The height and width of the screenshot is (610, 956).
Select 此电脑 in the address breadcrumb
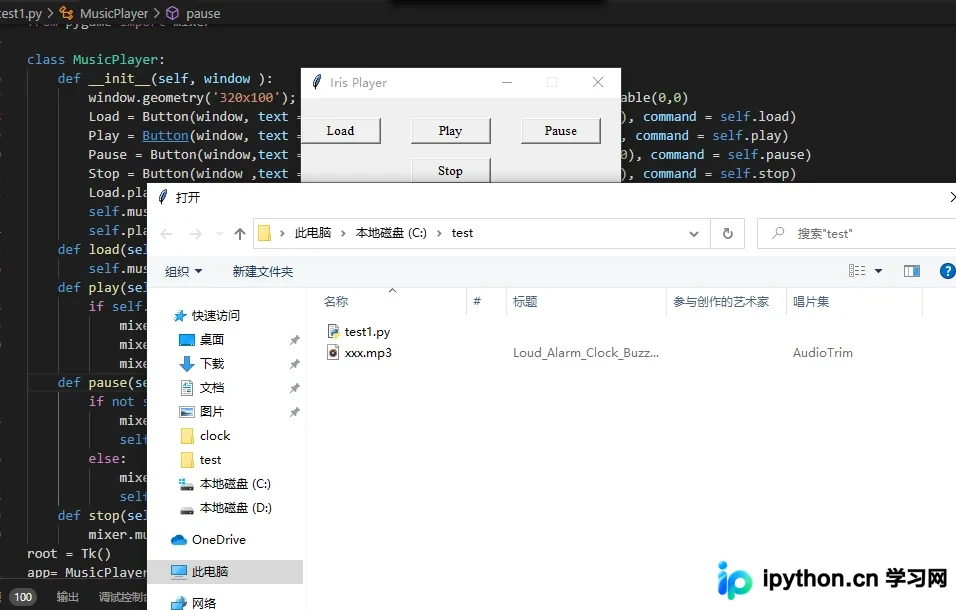tap(313, 233)
